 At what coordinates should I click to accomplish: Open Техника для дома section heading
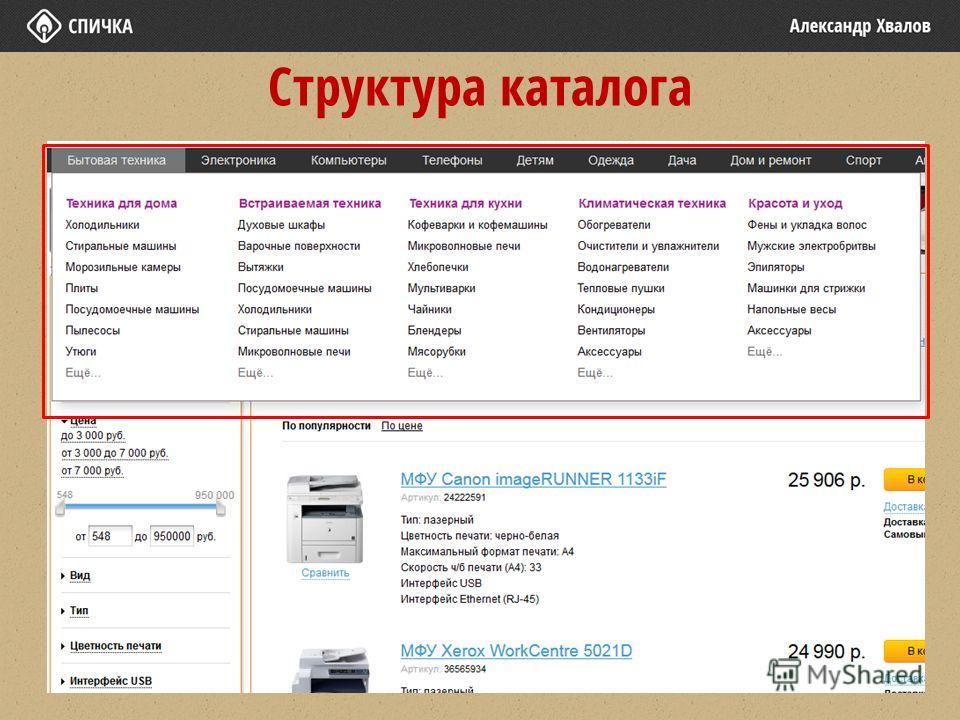[x=121, y=203]
